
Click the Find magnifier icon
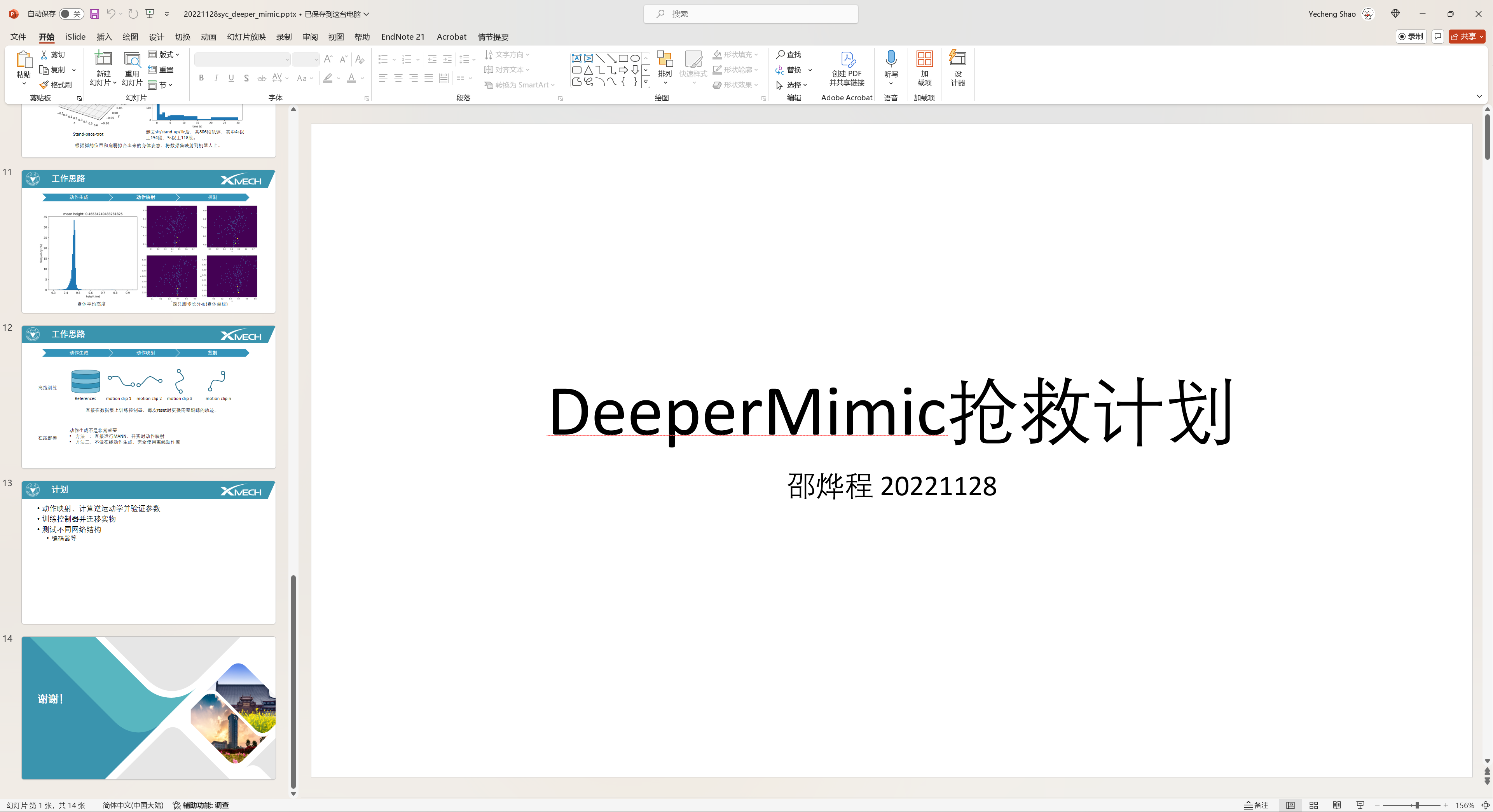(780, 54)
